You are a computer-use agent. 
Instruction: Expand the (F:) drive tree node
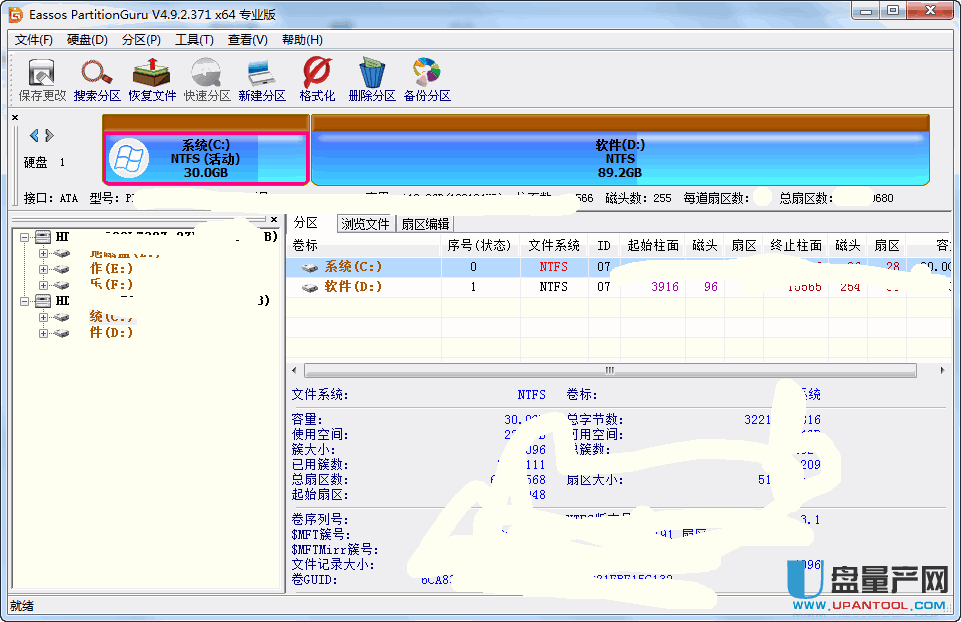43,284
